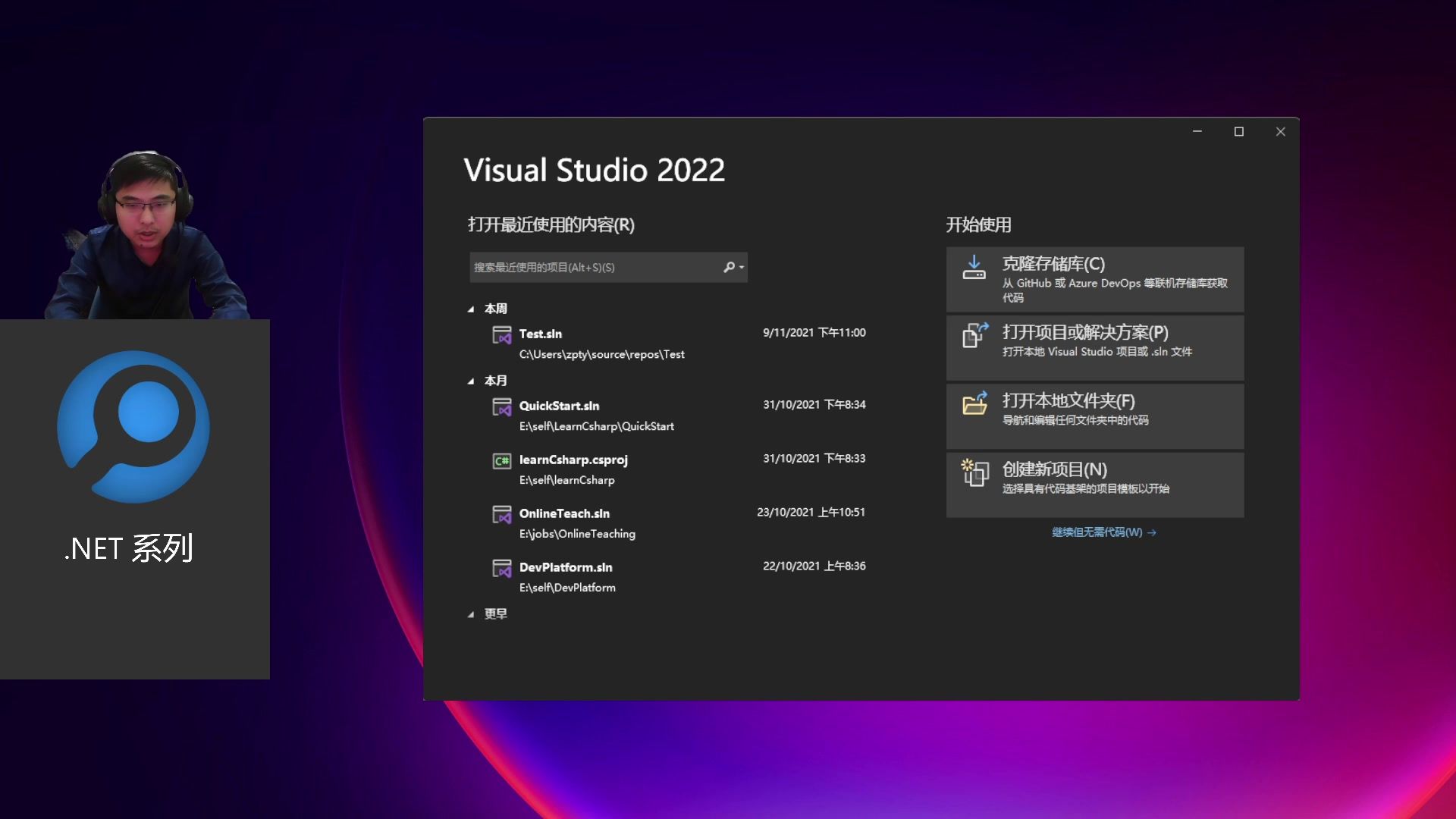
Task: Open search options dropdown arrow
Action: pos(742,268)
